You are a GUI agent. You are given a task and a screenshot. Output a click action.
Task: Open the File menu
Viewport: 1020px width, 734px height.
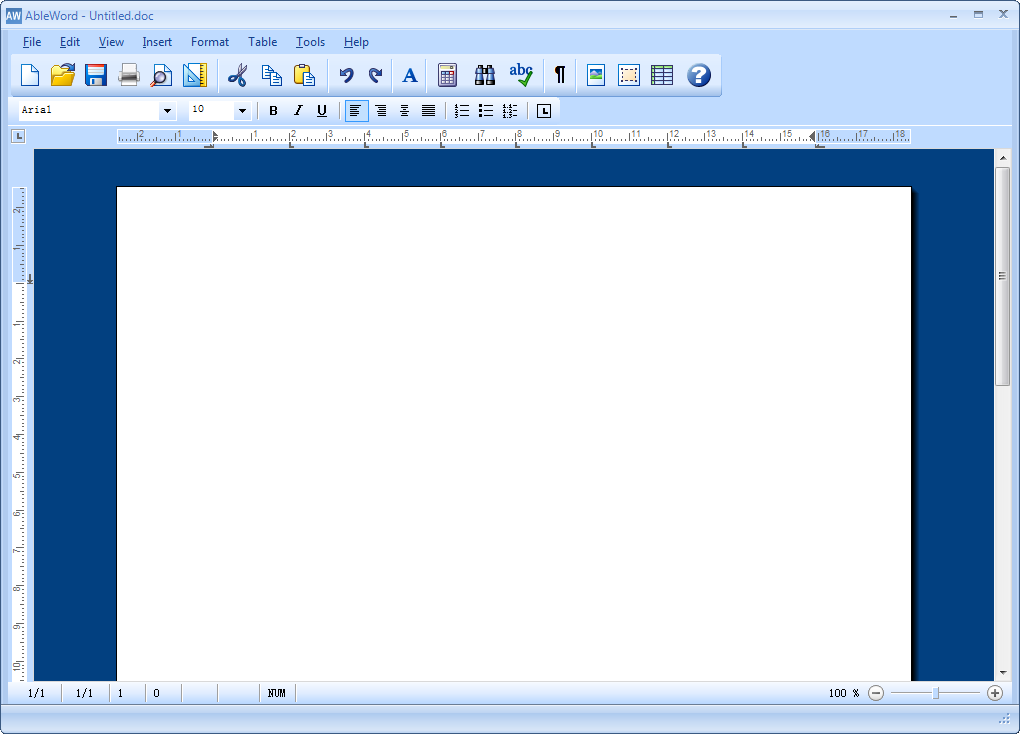click(x=32, y=42)
